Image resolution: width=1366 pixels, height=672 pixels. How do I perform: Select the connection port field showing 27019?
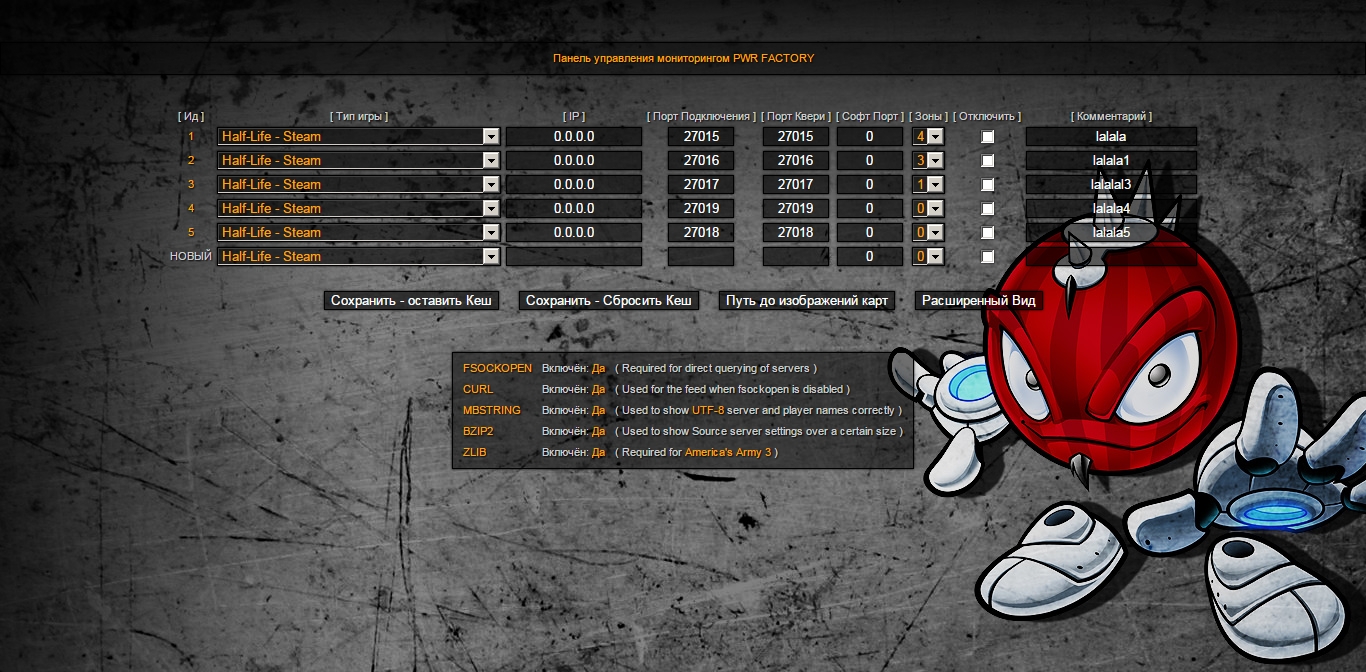coord(700,209)
